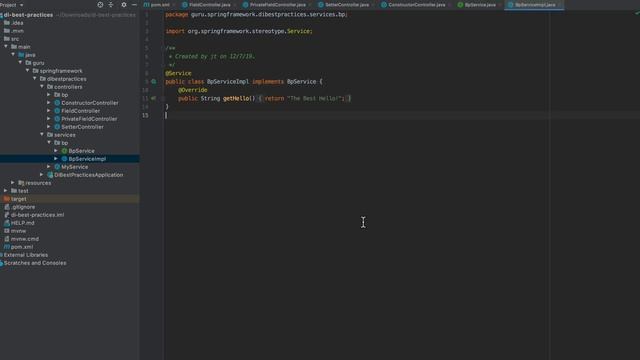
Task: Switch to the pom.xml editor tab
Action: coord(157,5)
